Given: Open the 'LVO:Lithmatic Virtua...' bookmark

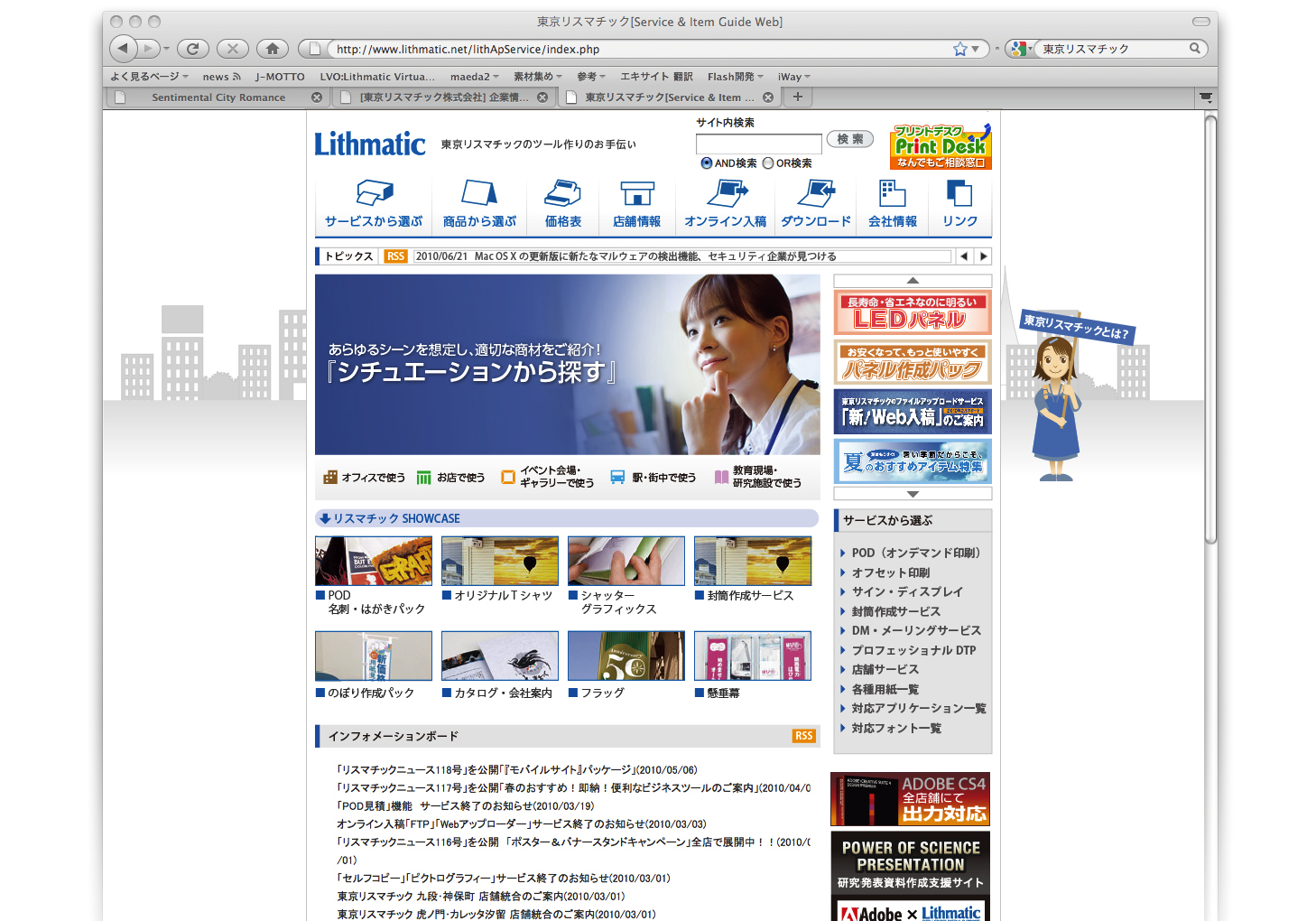Looking at the screenshot, I should coord(377,77).
